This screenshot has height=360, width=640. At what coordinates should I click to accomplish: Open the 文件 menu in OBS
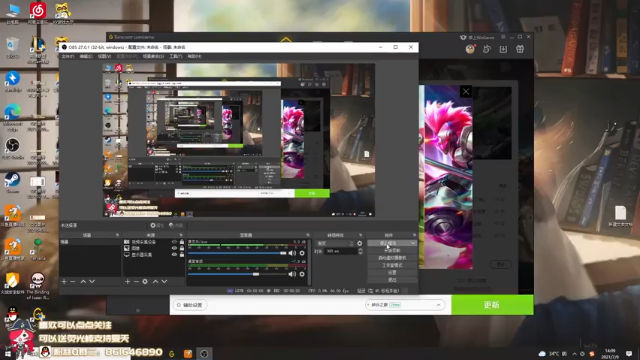click(68, 56)
